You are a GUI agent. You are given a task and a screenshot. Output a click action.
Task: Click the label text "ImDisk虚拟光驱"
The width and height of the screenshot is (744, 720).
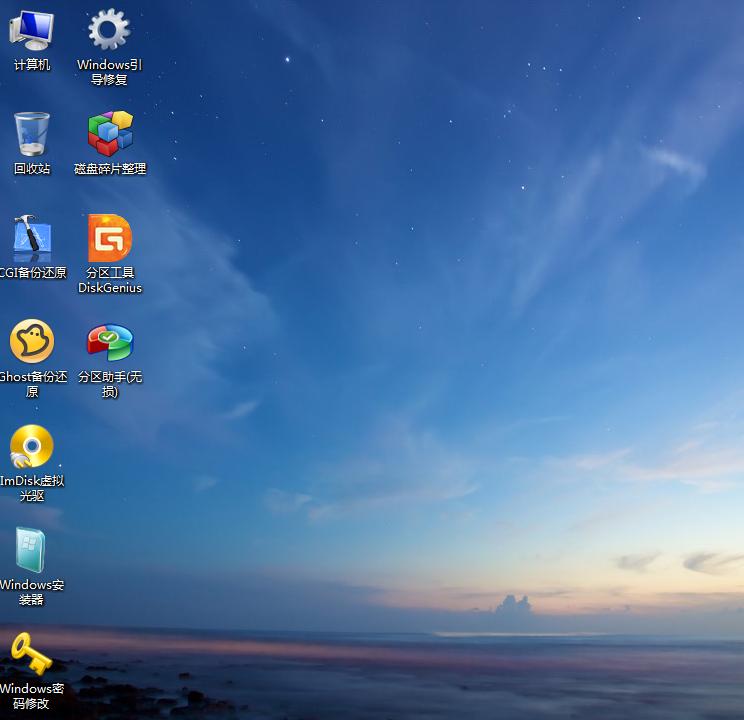pyautogui.click(x=32, y=488)
